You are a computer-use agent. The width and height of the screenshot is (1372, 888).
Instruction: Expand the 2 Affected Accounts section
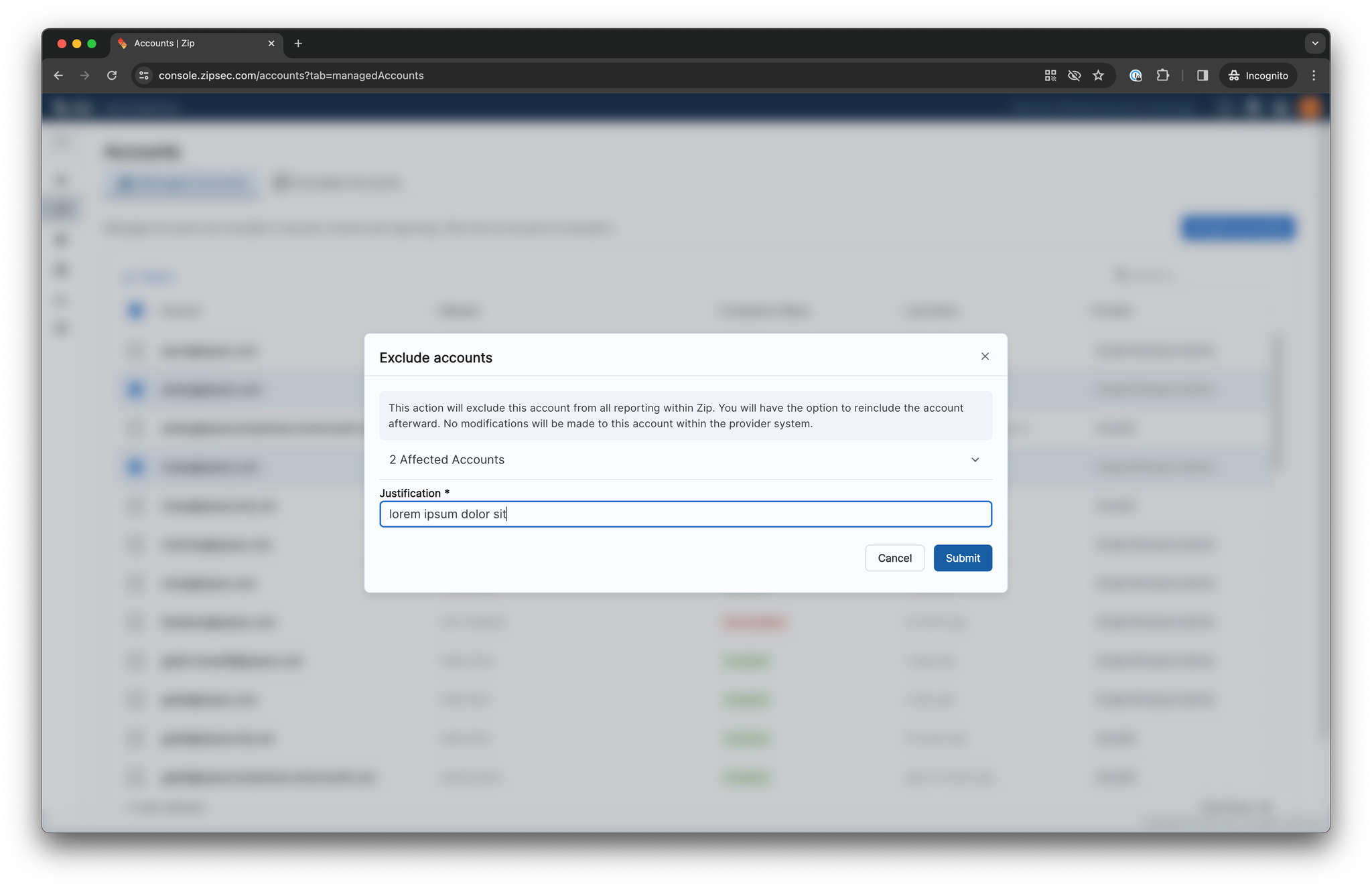pos(447,459)
